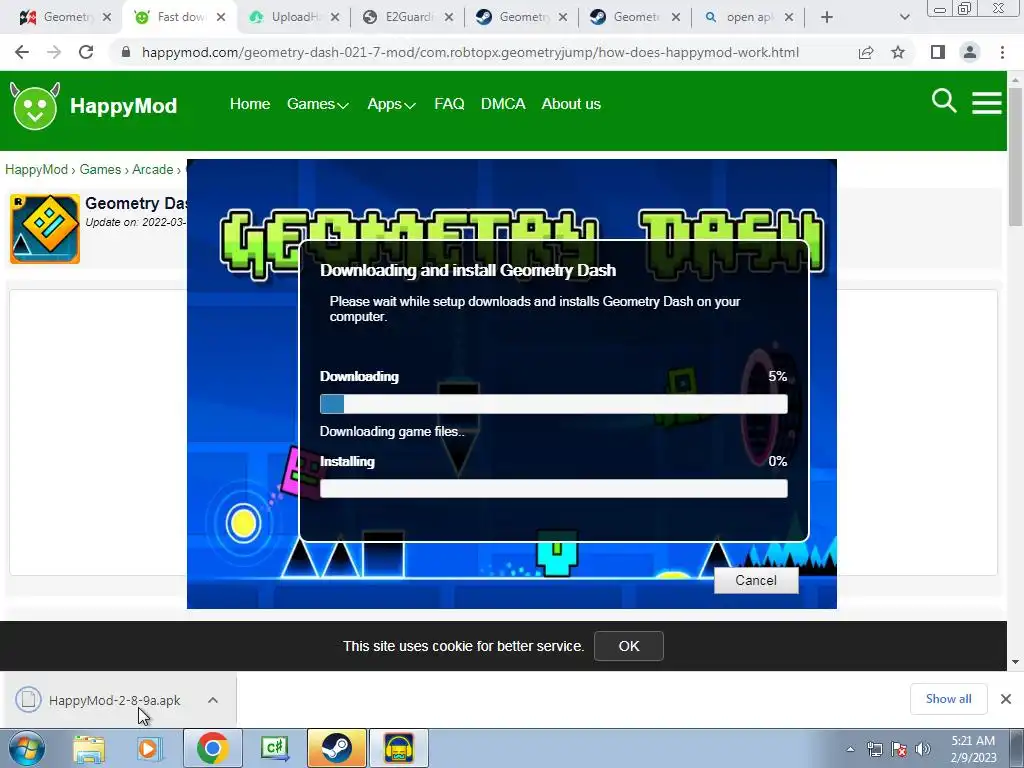Click the page vertical scrollbar thumb
The image size is (1024, 768).
pyautogui.click(x=1016, y=157)
